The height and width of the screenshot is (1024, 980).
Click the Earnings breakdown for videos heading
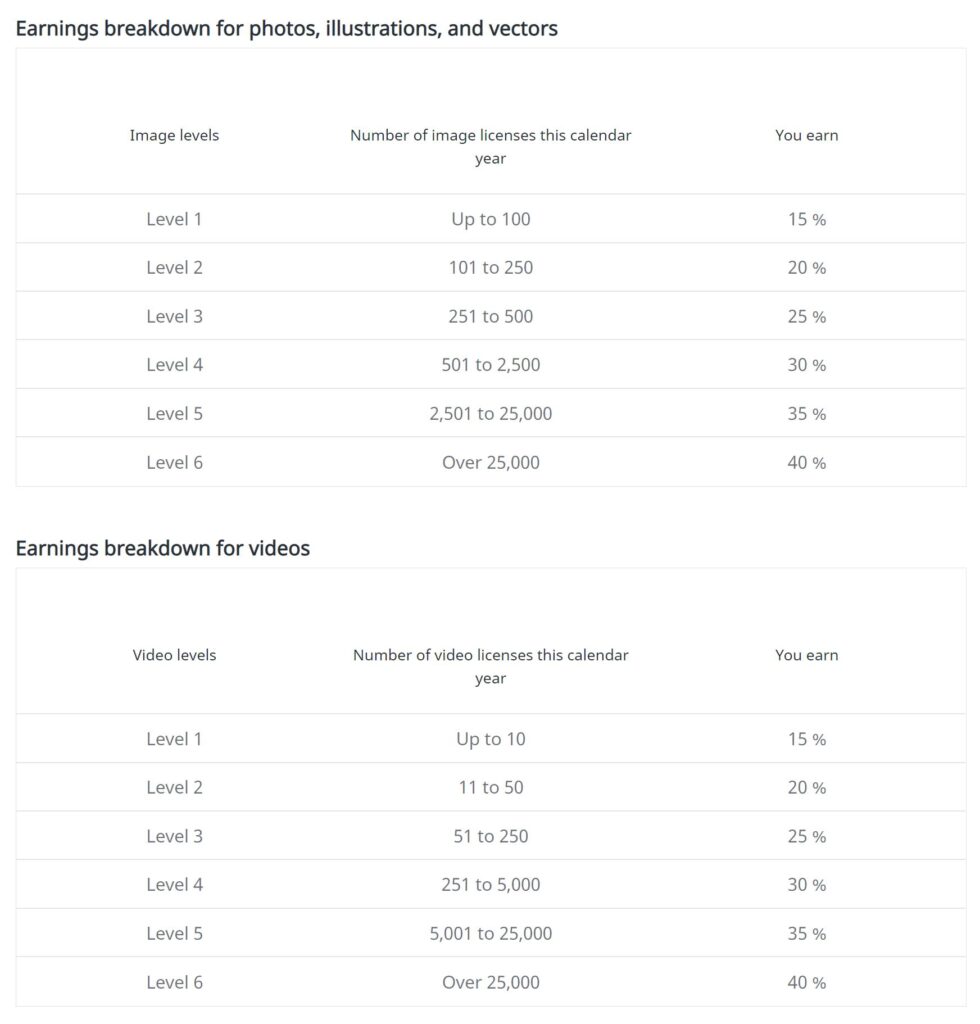[x=163, y=548]
